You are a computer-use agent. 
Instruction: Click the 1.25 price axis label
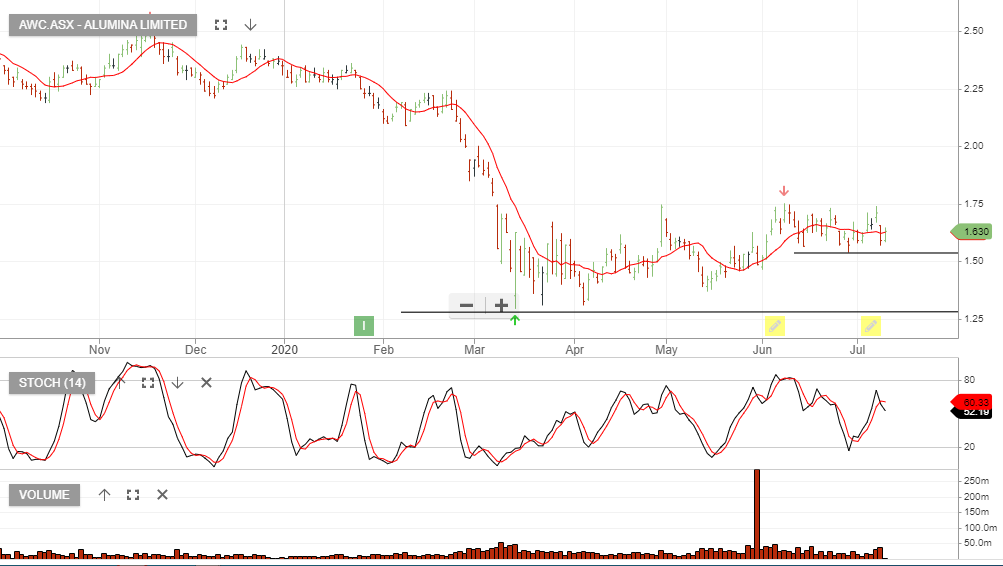coord(974,318)
